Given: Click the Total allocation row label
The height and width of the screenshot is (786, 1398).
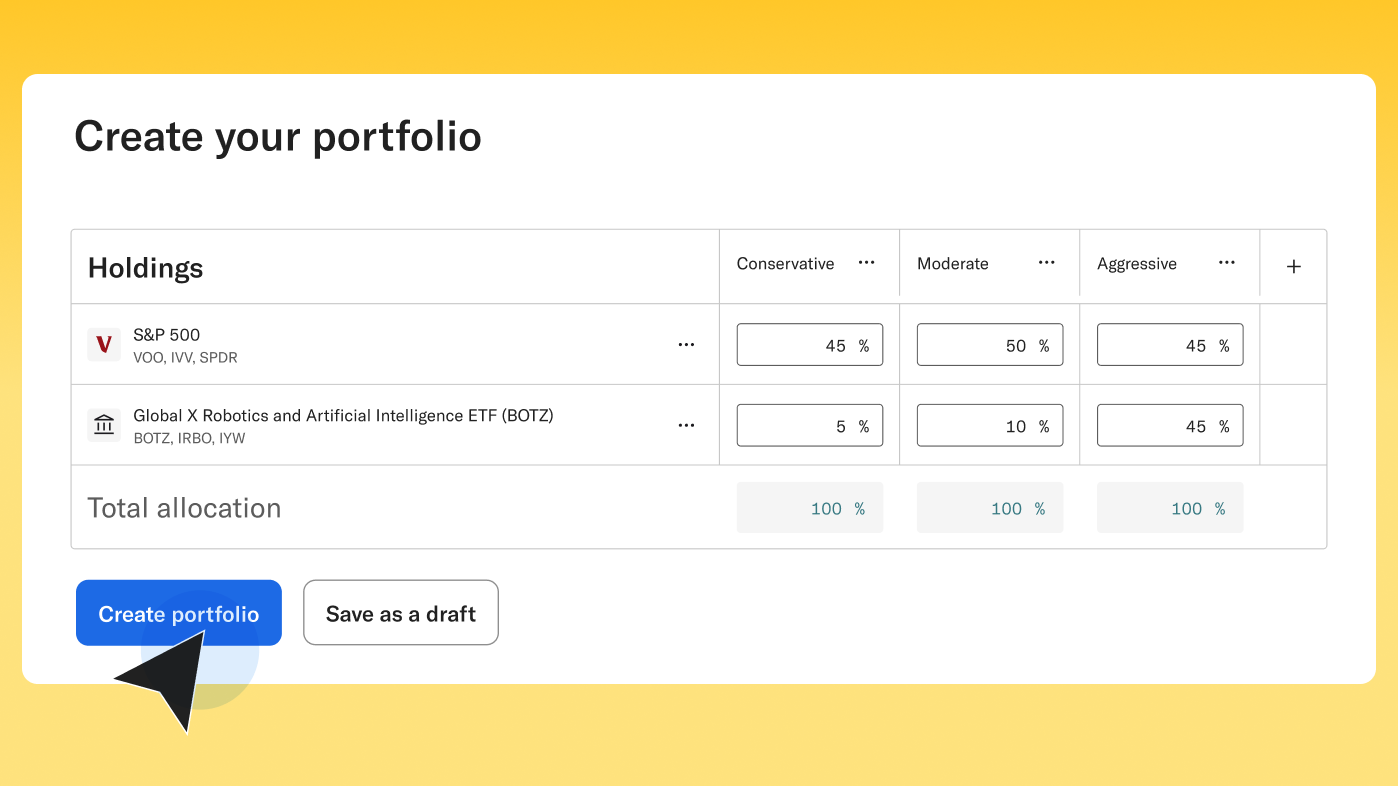Looking at the screenshot, I should [183, 508].
